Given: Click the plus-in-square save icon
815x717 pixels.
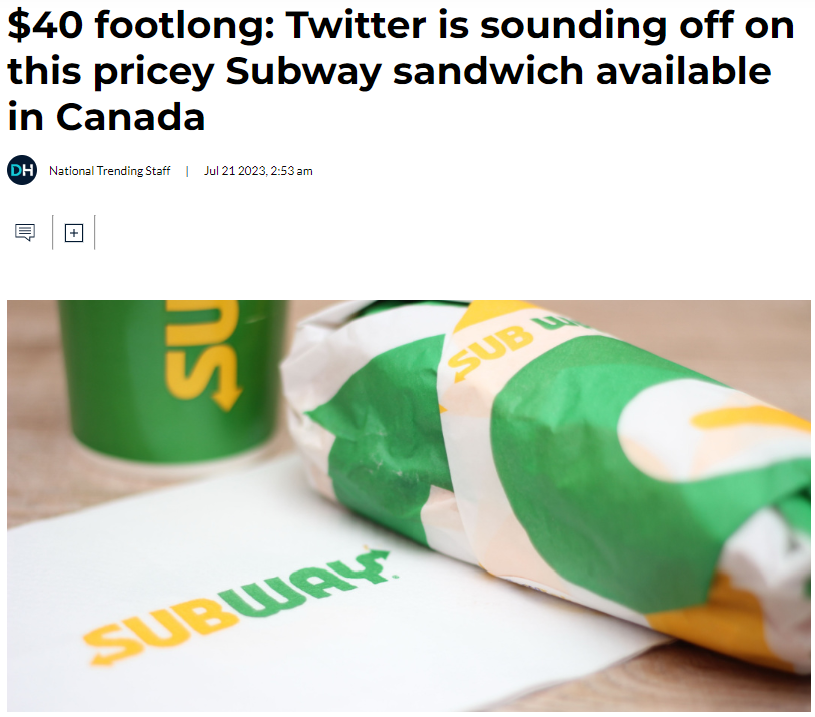Looking at the screenshot, I should (x=74, y=233).
